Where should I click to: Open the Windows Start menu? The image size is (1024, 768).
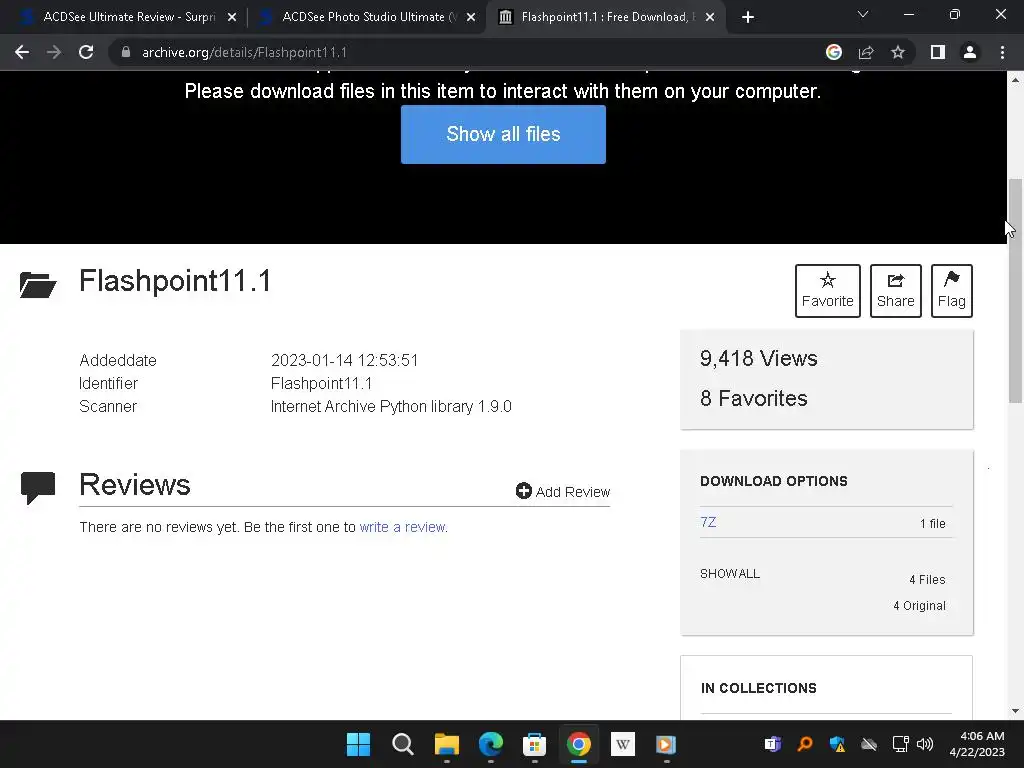pyautogui.click(x=358, y=744)
